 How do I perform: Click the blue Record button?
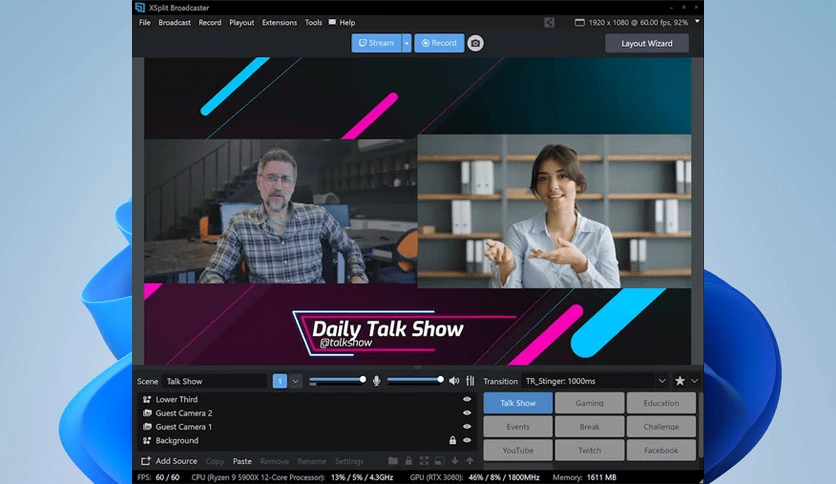[x=439, y=43]
